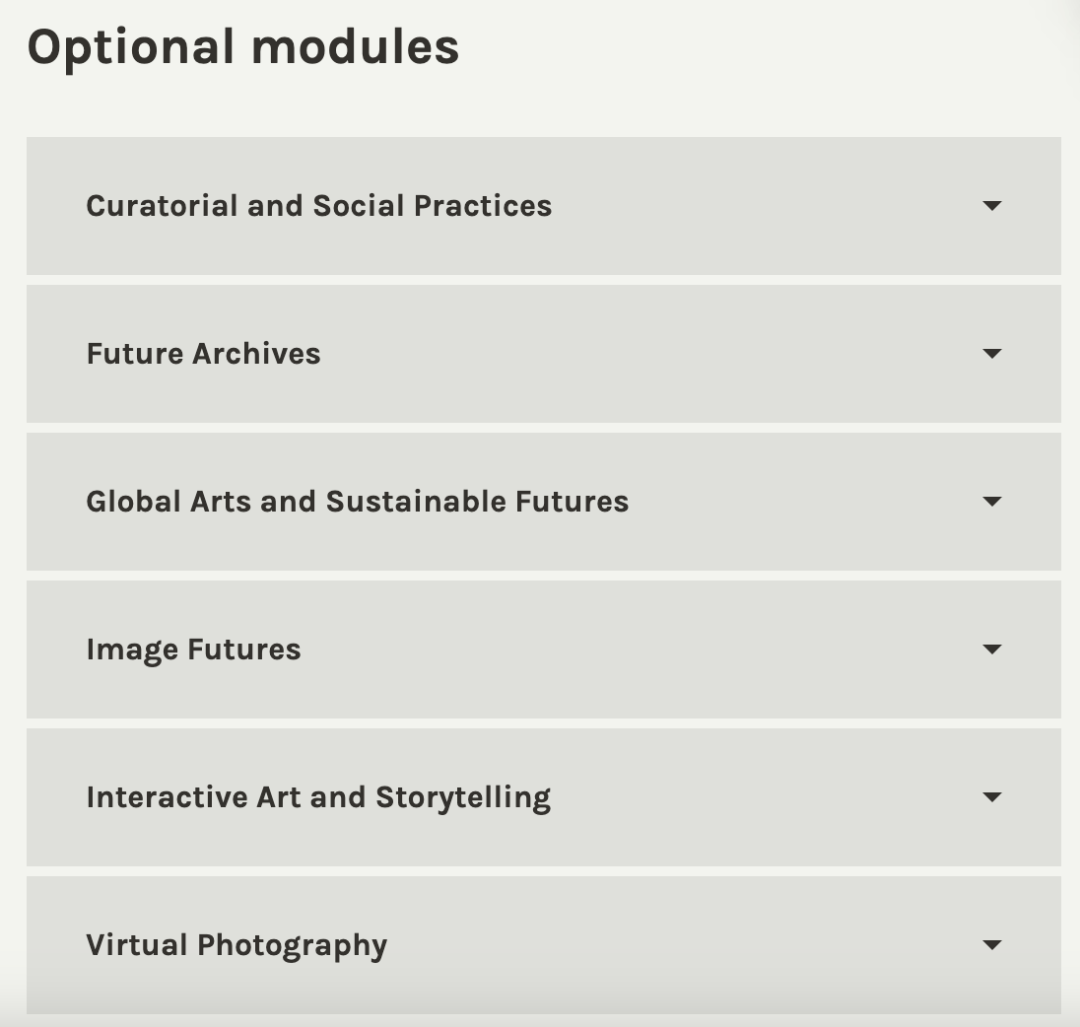Click the arrow icon for Curatorial and Social Practices
1080x1027 pixels.
[991, 206]
